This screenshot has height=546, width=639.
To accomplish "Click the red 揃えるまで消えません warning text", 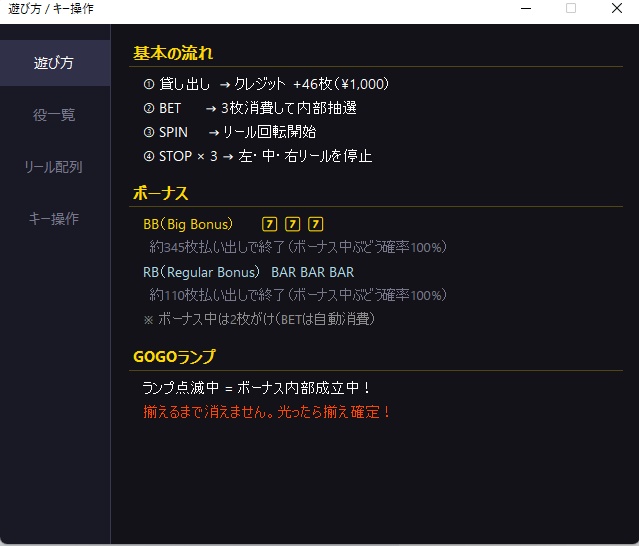I will pyautogui.click(x=267, y=412).
